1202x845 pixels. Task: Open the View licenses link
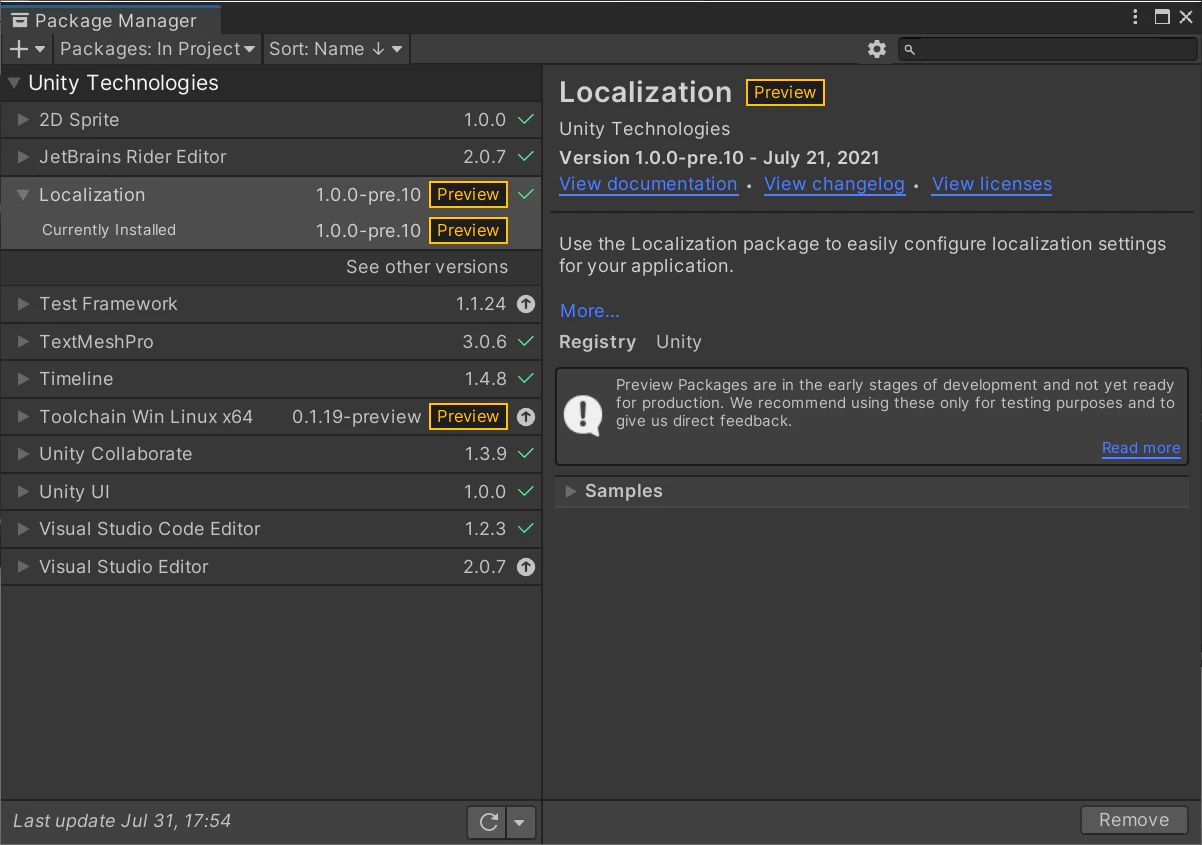992,184
